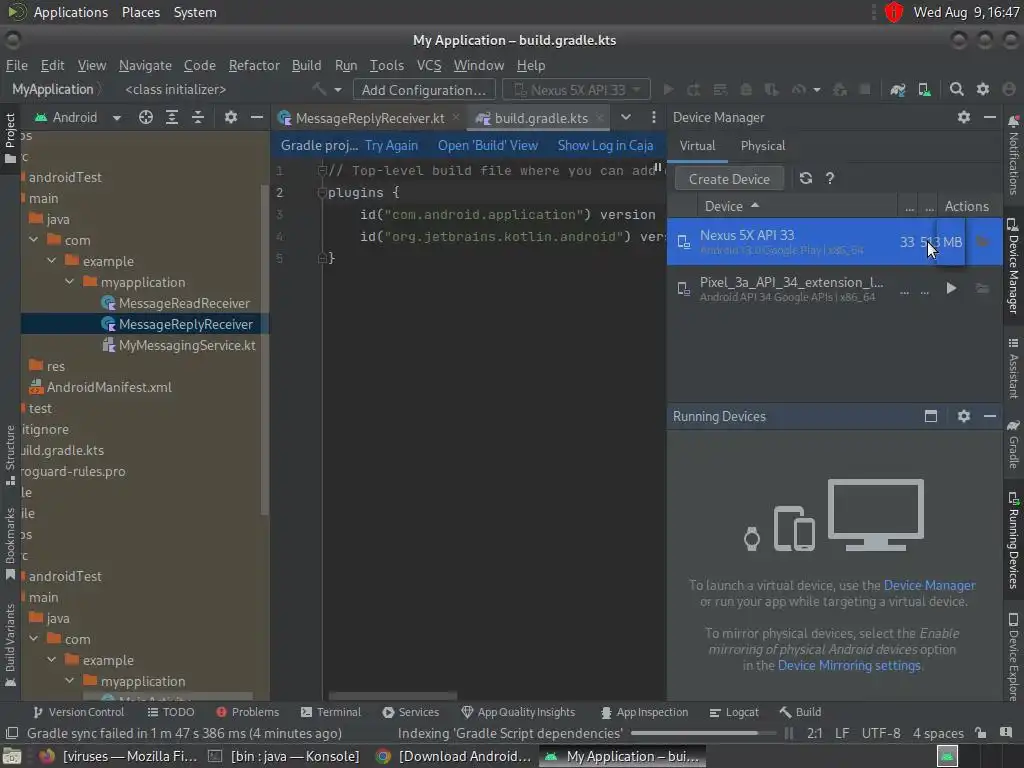Click the indexing progress bar
This screenshot has height=768, width=1024.
701,733
